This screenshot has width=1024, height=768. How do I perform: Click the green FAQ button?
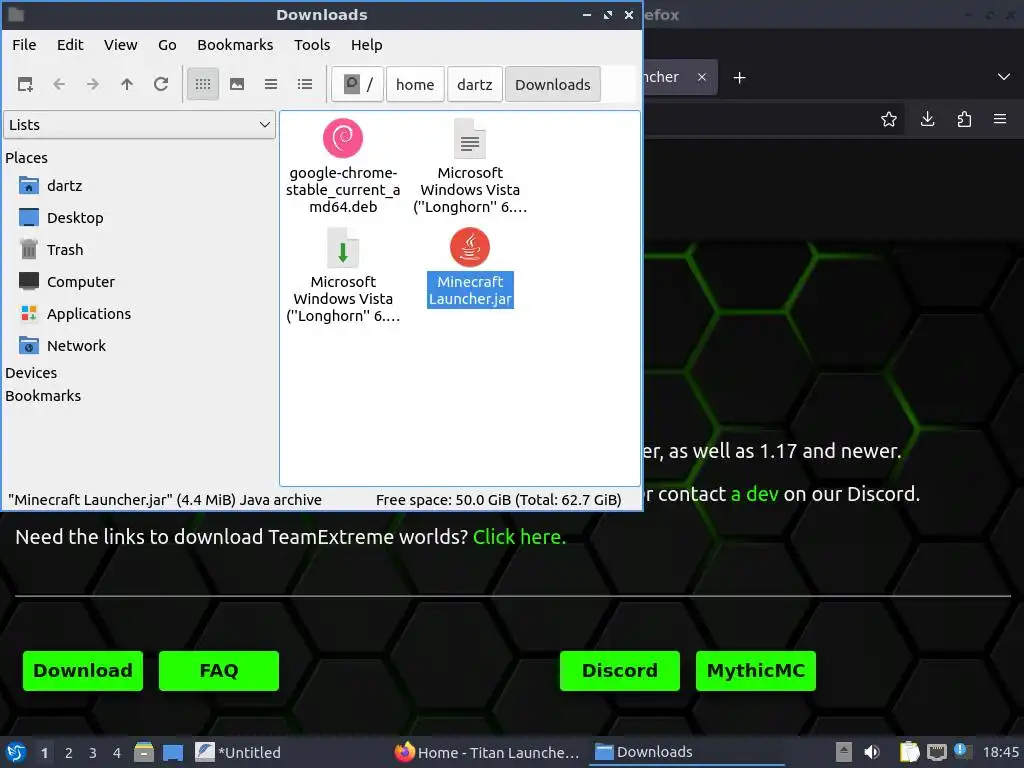click(219, 671)
